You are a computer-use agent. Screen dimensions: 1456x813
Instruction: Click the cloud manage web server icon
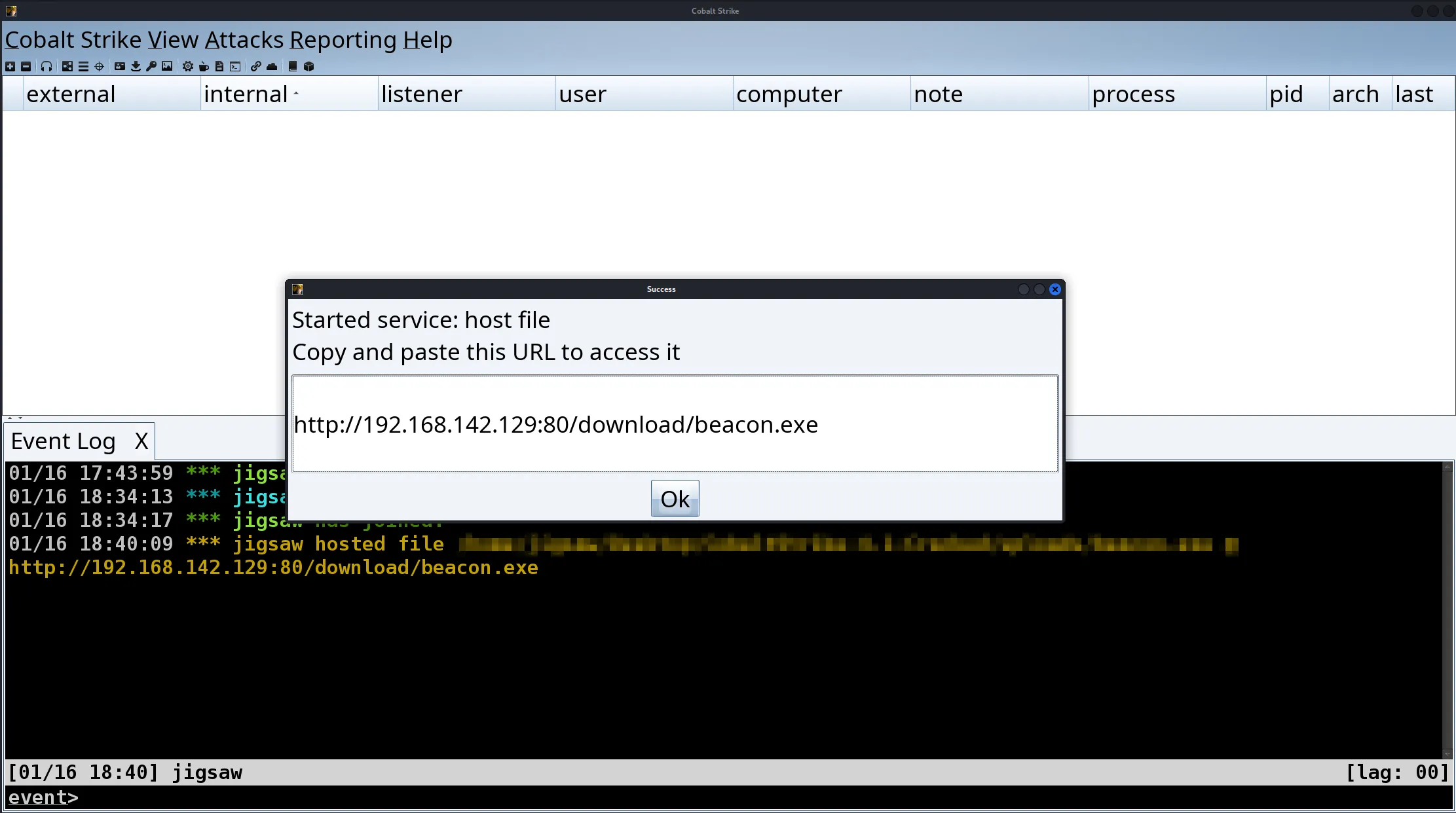[x=272, y=66]
